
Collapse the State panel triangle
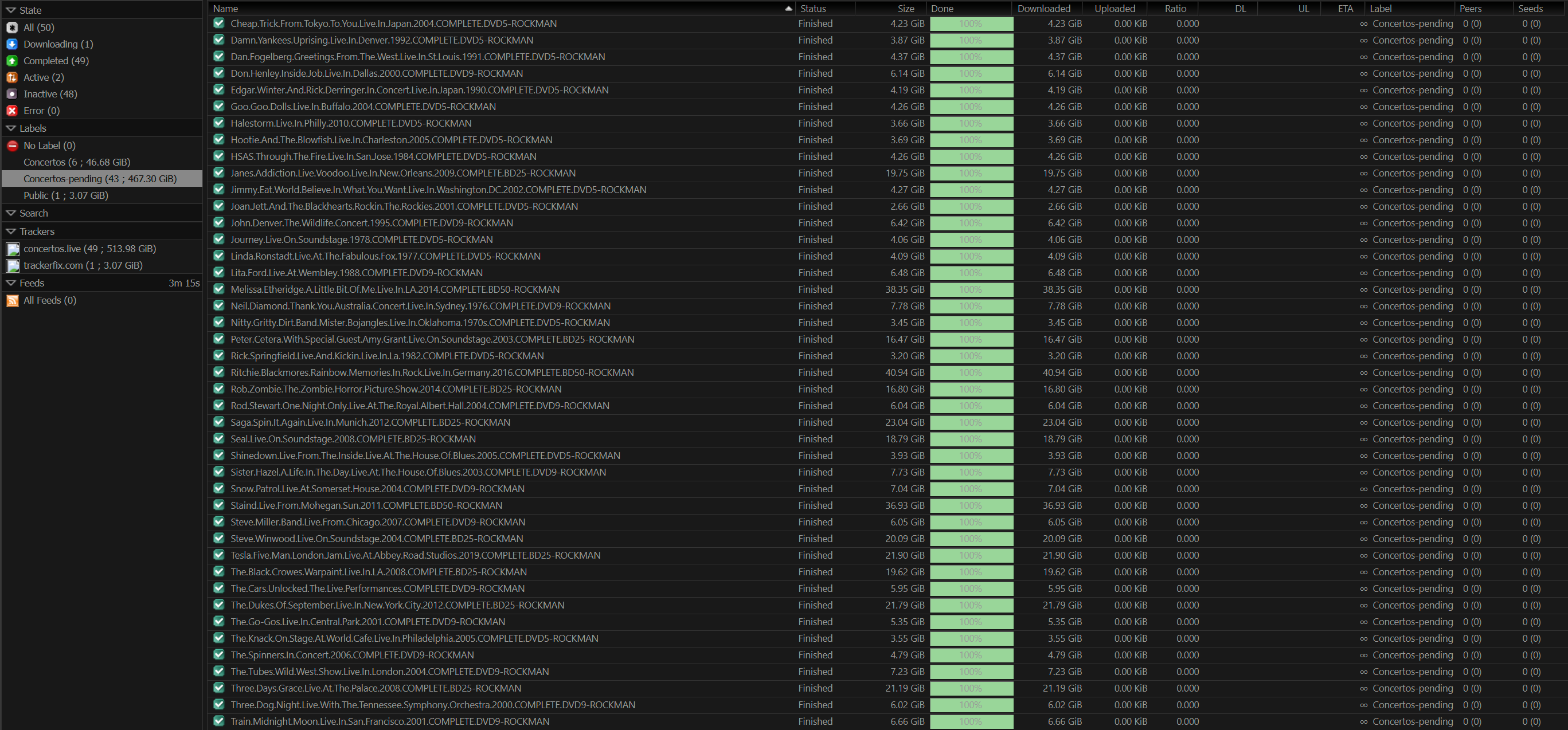coord(10,10)
